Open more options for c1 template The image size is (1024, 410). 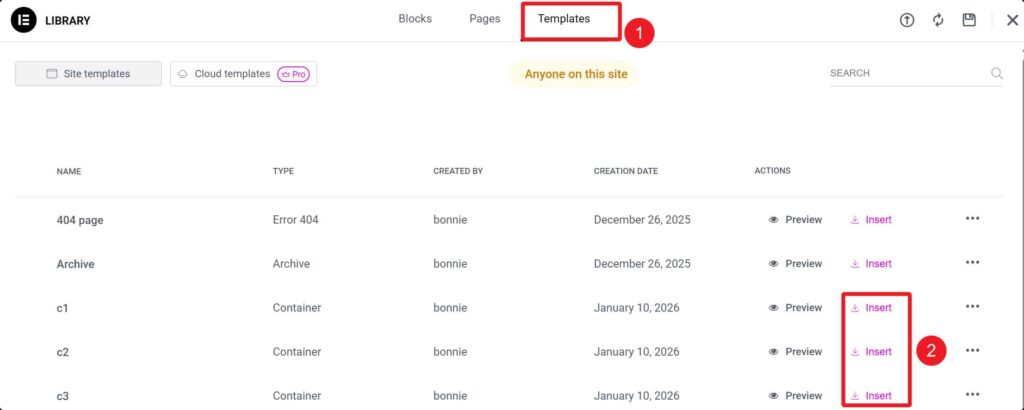[x=972, y=308]
